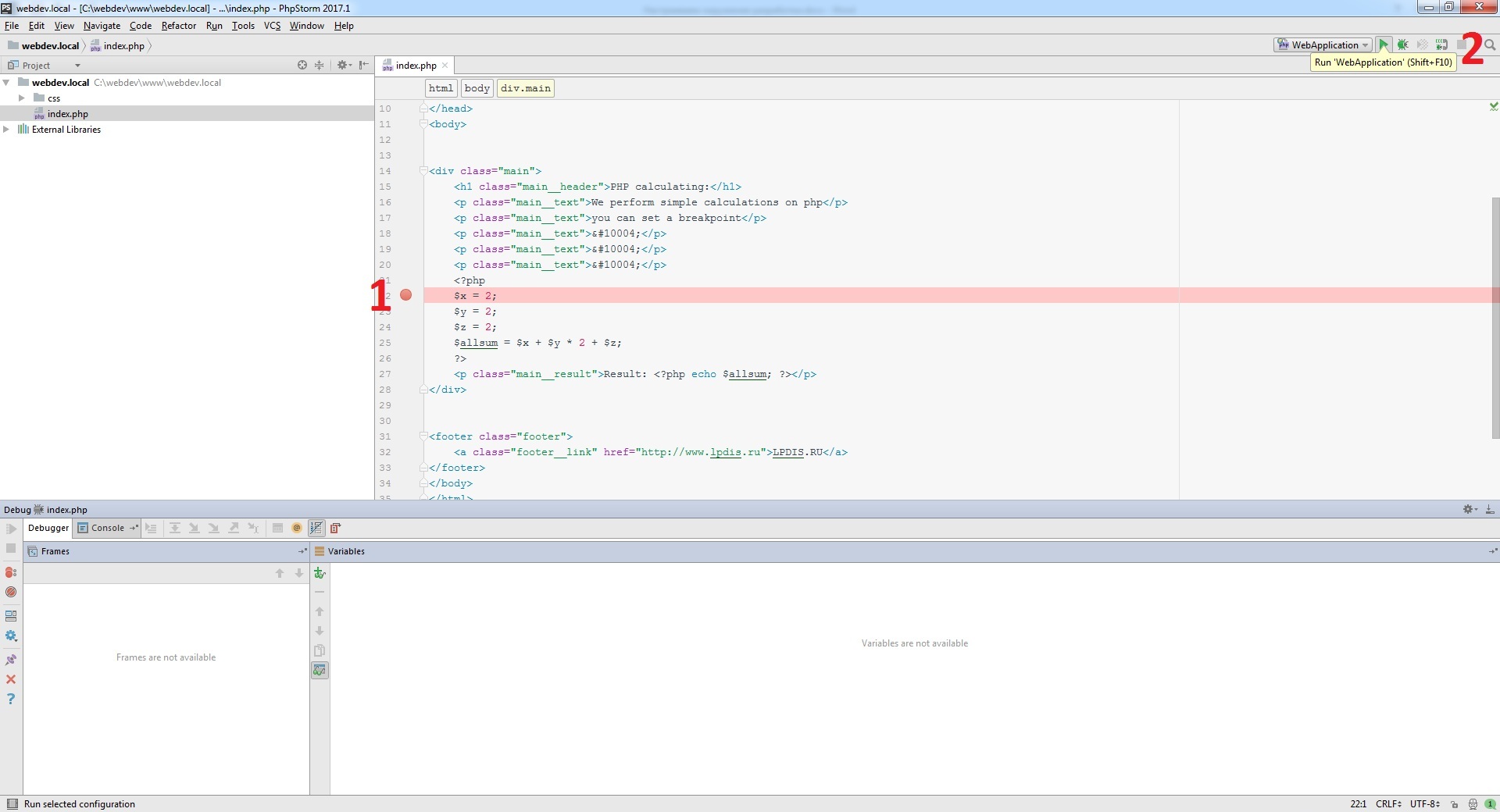This screenshot has height=812, width=1500.
Task: Select the Debug 'WebApplication' bug icon
Action: click(1402, 45)
